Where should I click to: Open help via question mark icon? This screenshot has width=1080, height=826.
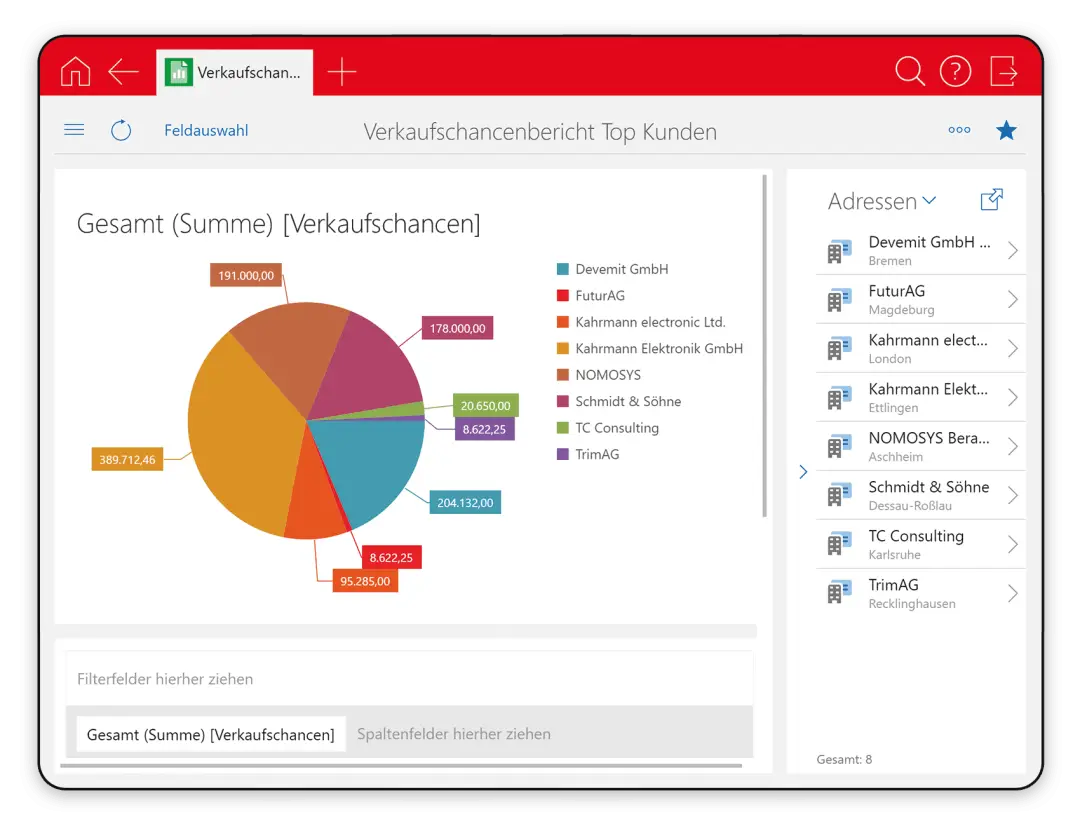tap(955, 72)
